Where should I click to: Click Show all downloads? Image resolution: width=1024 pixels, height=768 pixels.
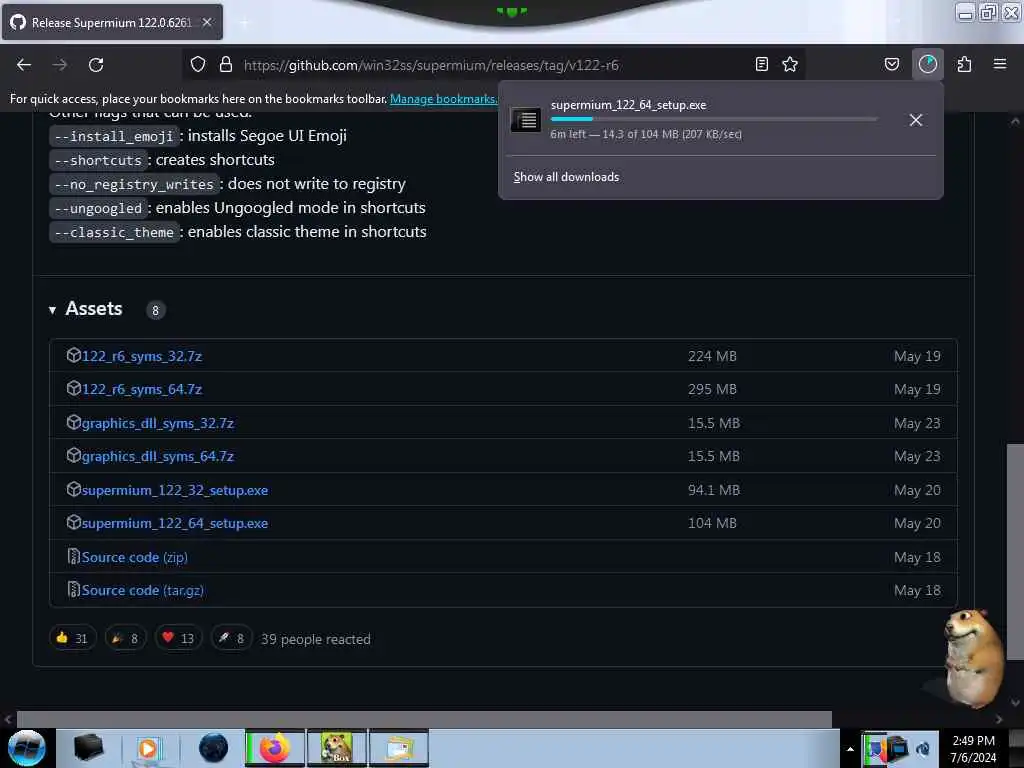point(566,177)
